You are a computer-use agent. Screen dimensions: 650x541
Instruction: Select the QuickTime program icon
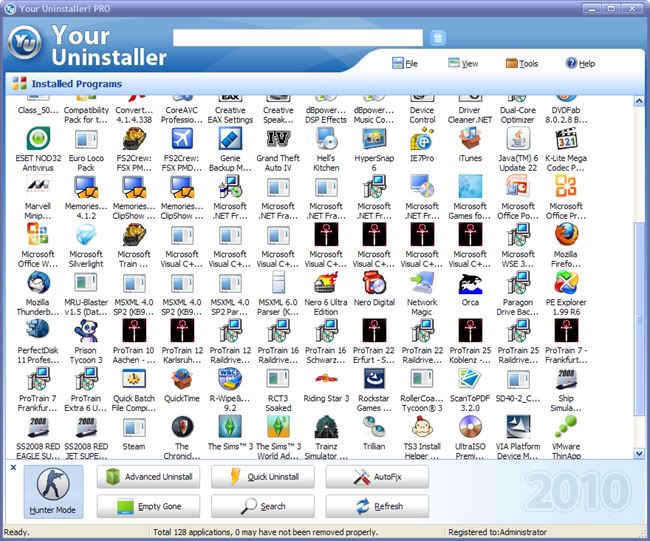[182, 379]
